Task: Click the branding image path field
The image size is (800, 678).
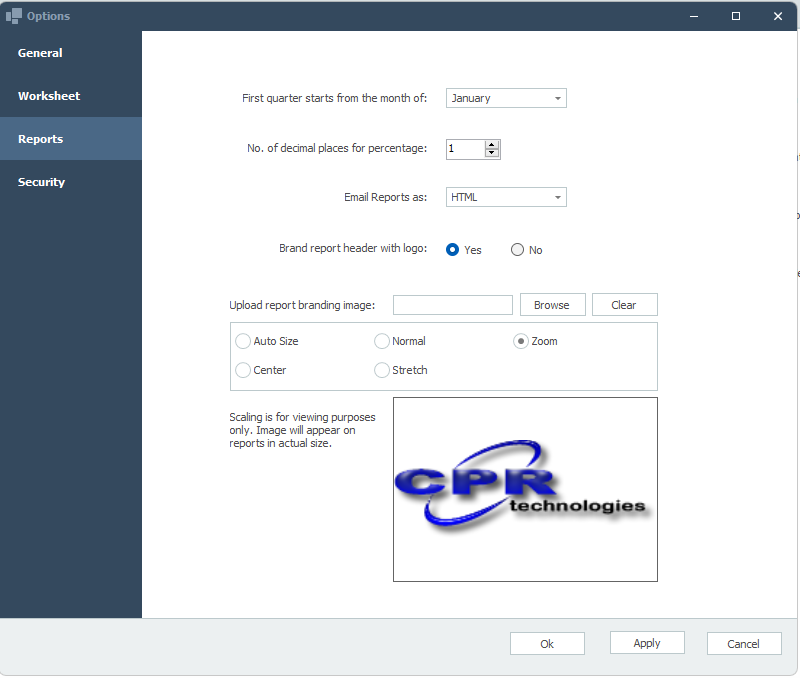Action: [x=453, y=305]
